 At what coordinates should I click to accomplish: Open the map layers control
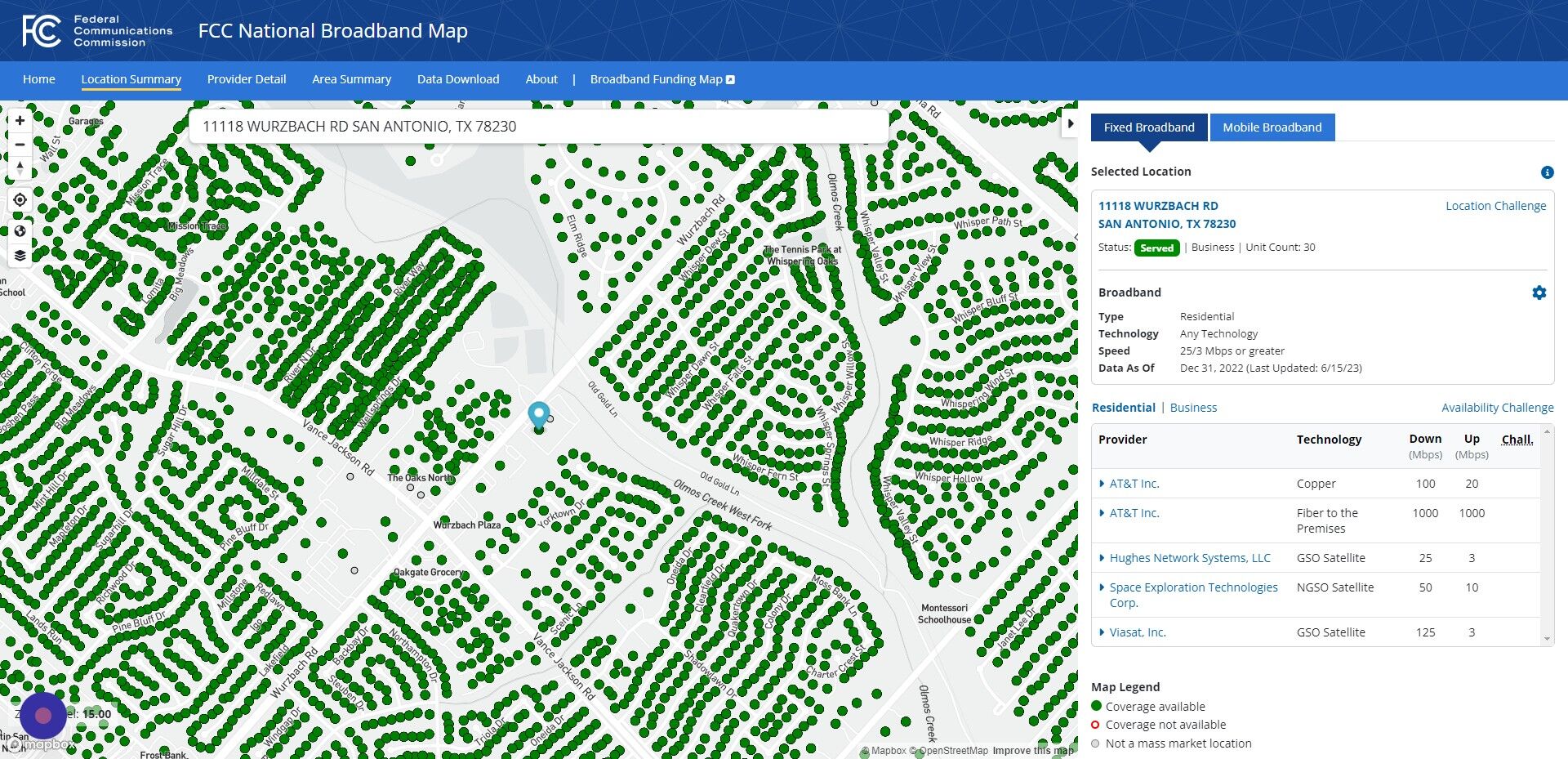(x=20, y=256)
